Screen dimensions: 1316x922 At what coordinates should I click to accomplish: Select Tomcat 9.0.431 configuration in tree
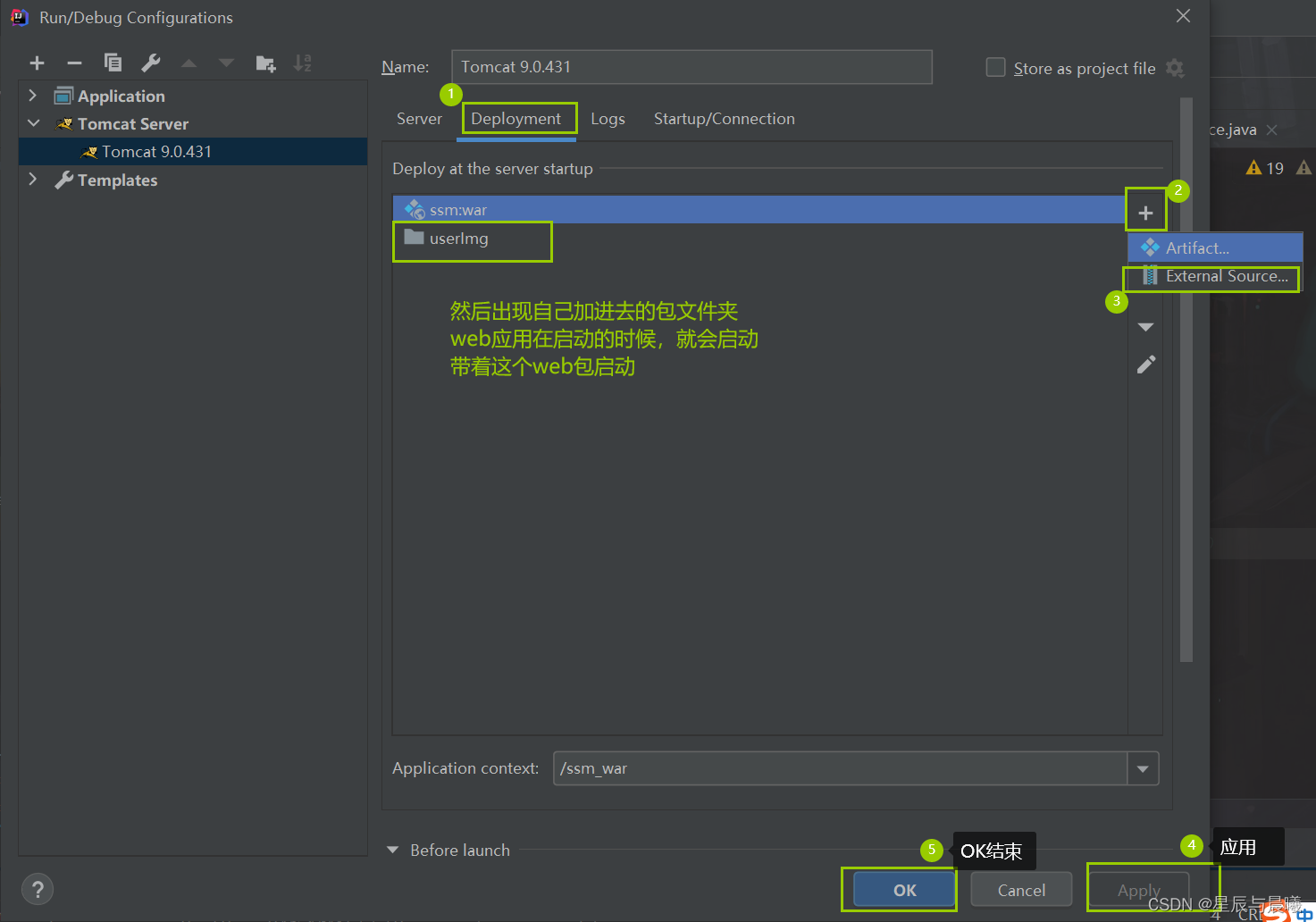click(x=193, y=152)
